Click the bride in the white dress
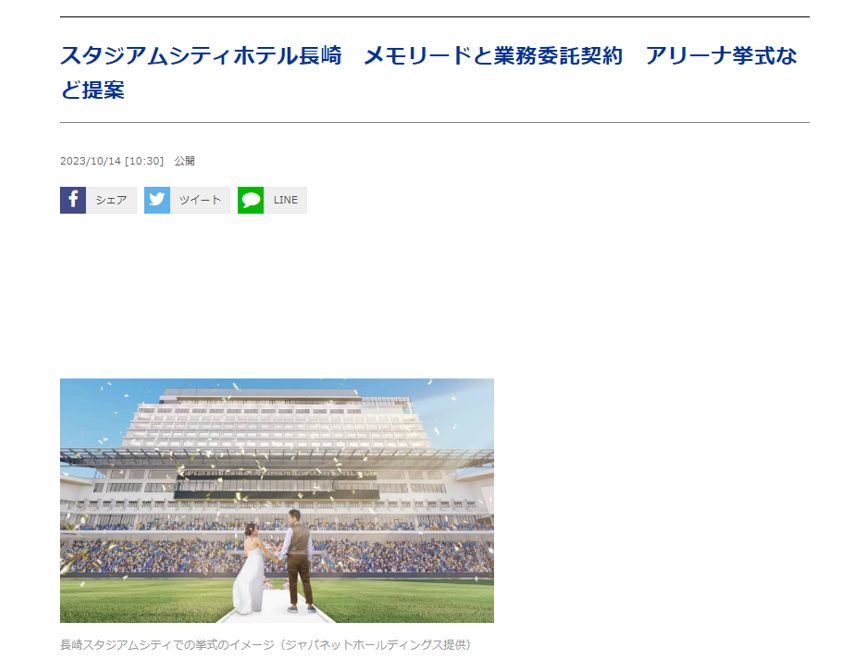Viewport: 852px width, 665px height. (249, 568)
